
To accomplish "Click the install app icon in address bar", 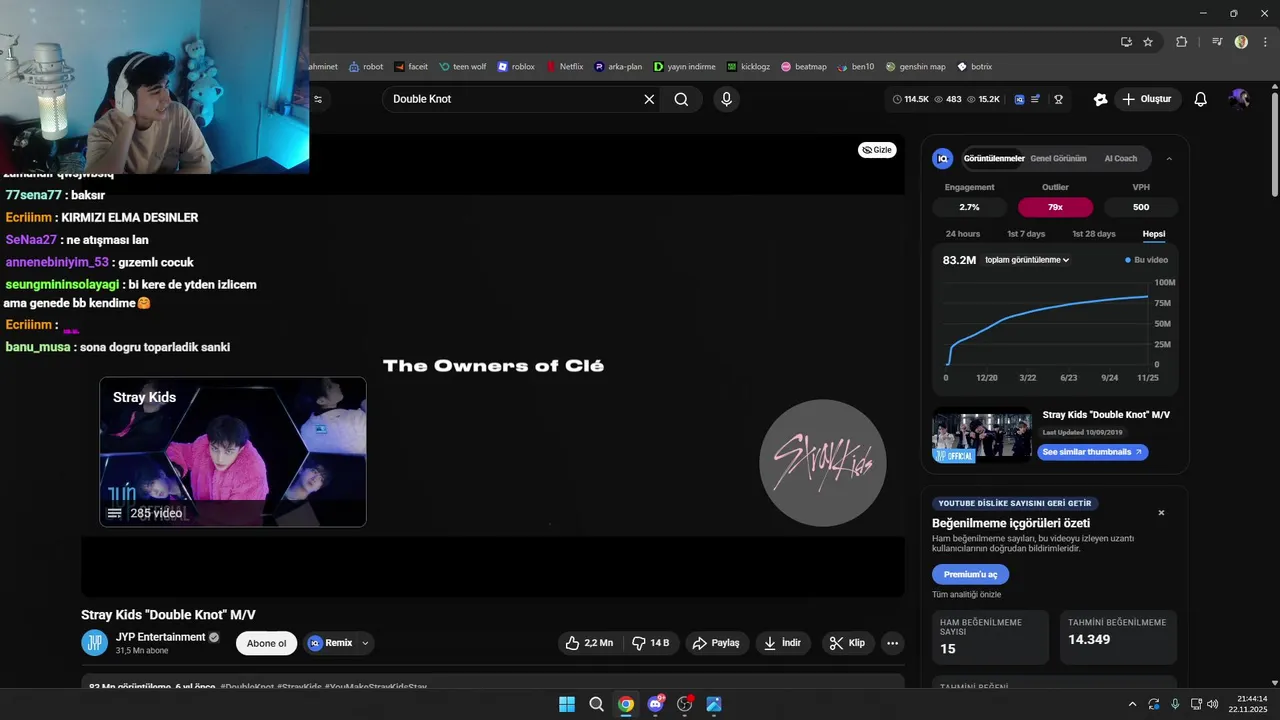I will pos(1126,42).
